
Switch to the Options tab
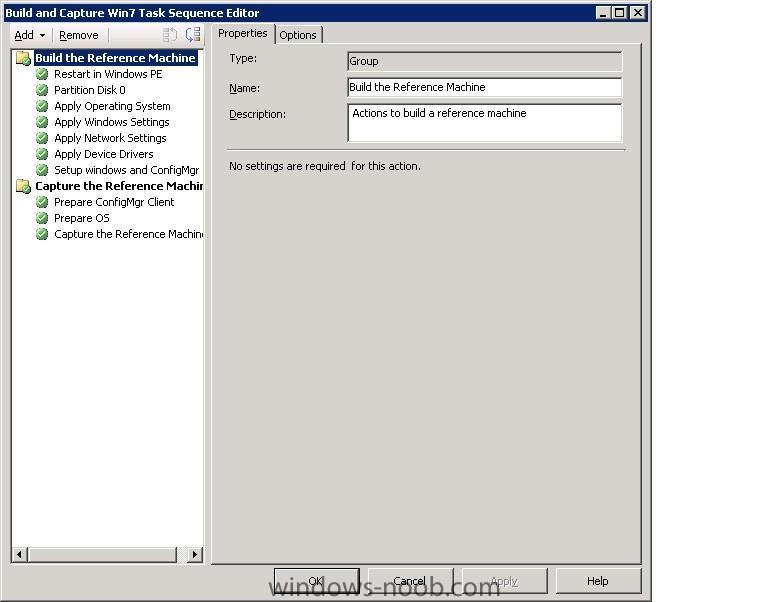tap(298, 35)
